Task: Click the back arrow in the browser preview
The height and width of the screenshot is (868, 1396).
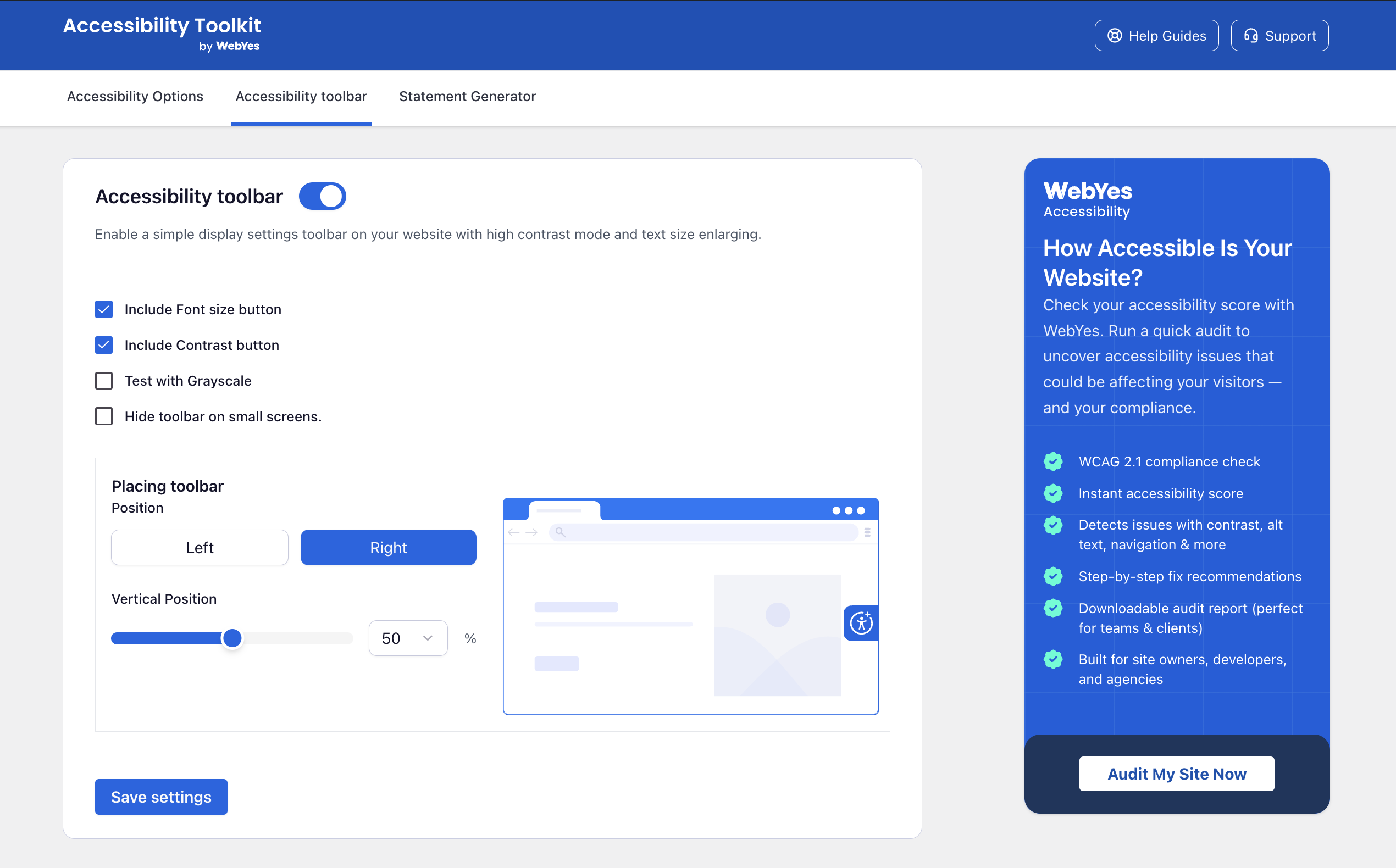Action: [513, 532]
